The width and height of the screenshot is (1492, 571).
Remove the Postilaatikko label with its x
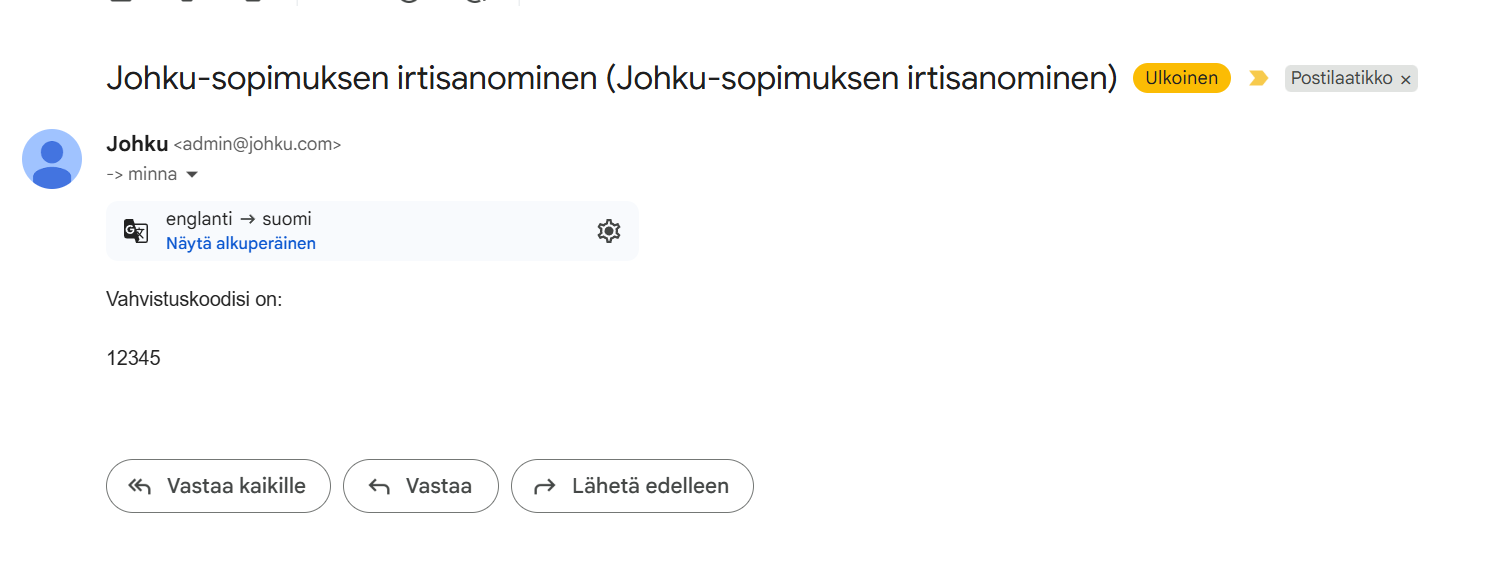click(x=1405, y=79)
